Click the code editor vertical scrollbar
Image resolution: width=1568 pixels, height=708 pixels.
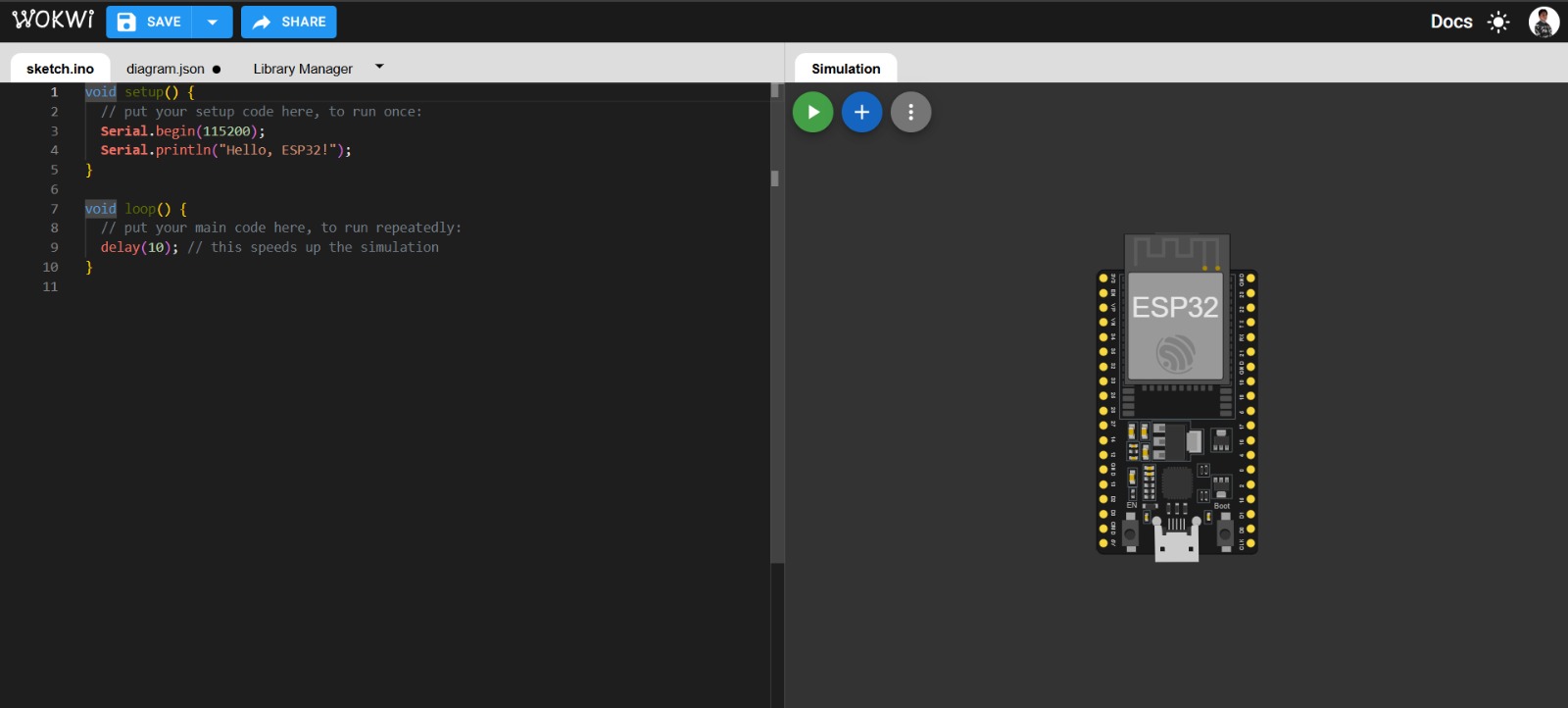click(776, 324)
